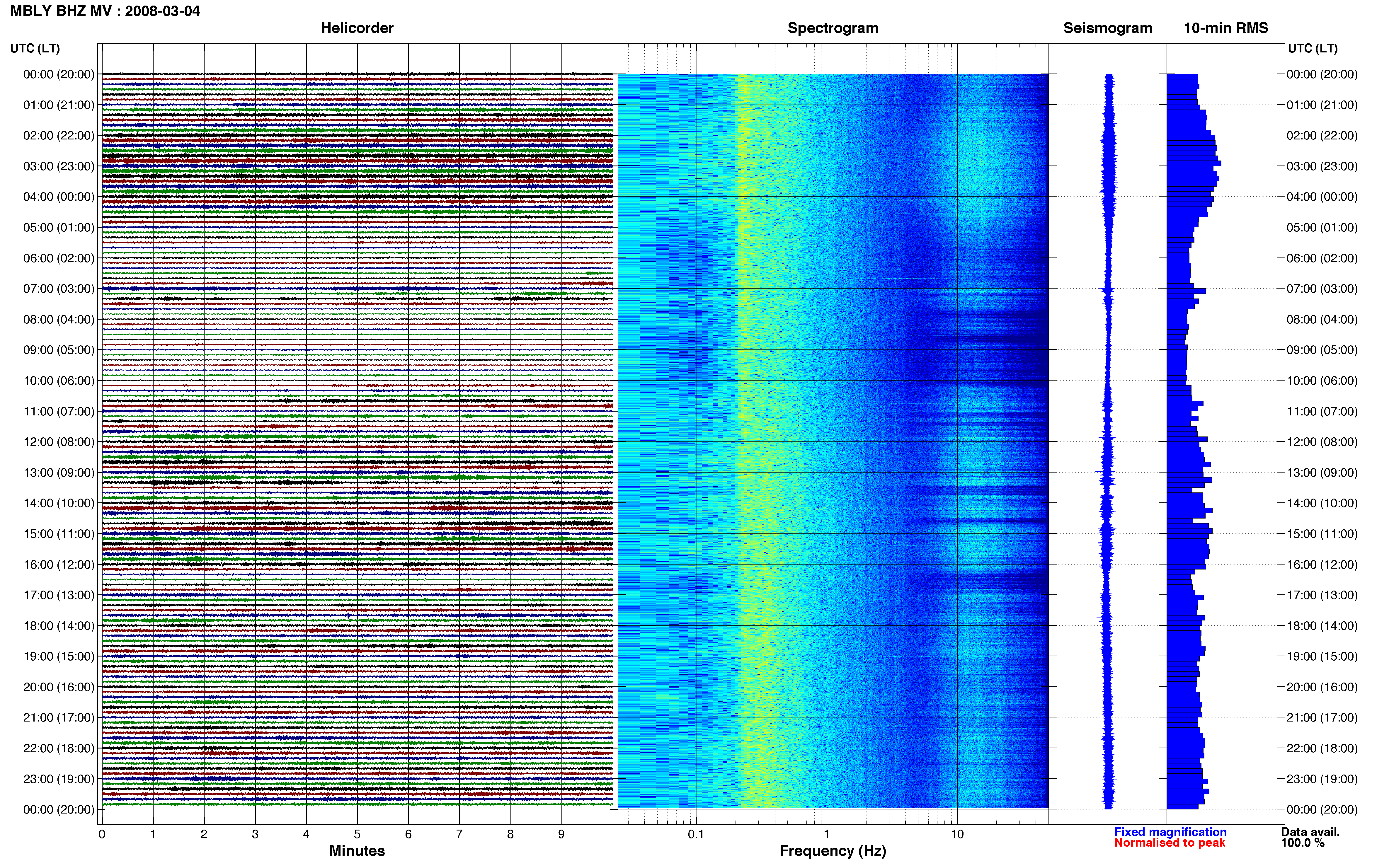Click the 10-min RMS panel heading
Image resolution: width=1389 pixels, height=868 pixels.
tap(1226, 28)
